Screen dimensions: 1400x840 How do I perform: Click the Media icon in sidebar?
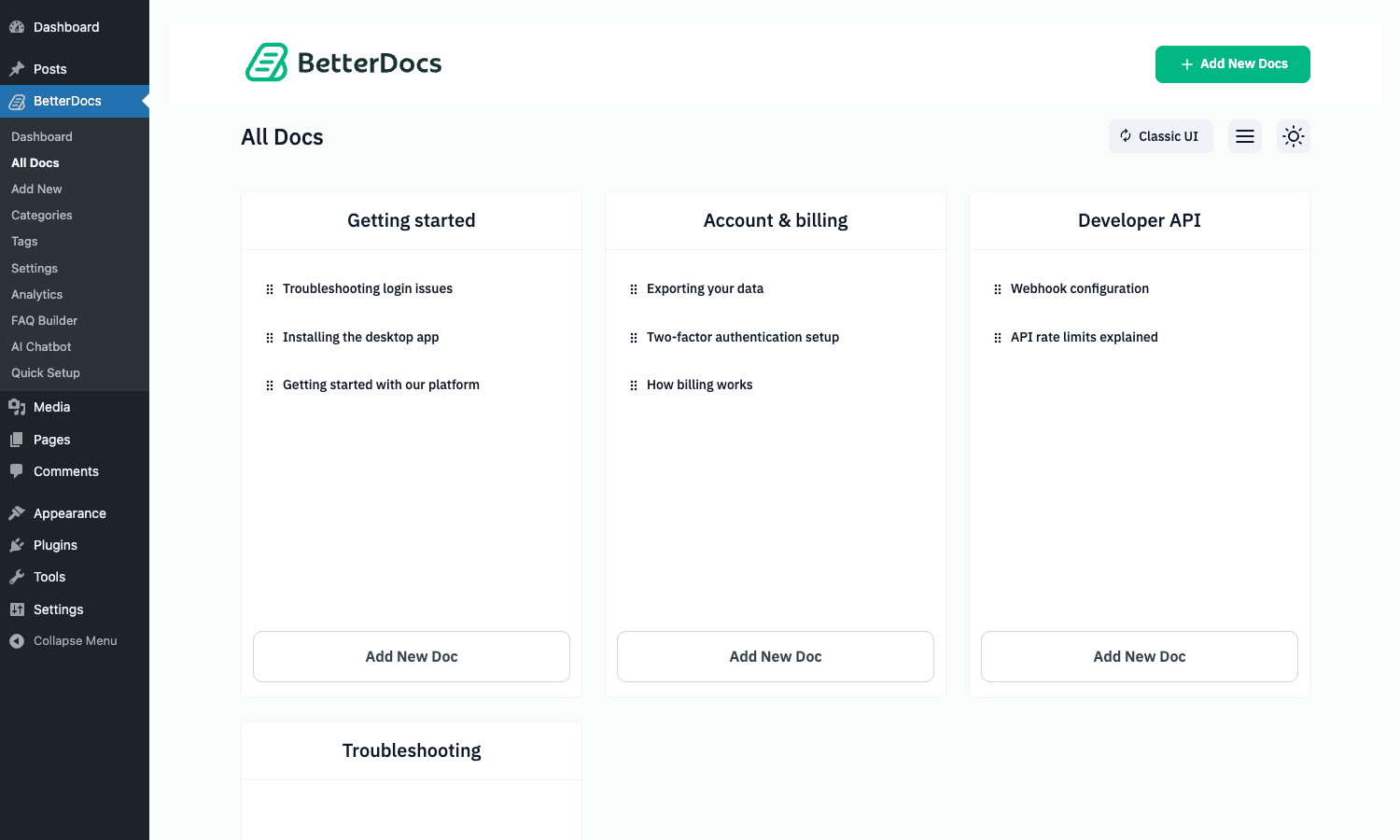pyautogui.click(x=17, y=407)
